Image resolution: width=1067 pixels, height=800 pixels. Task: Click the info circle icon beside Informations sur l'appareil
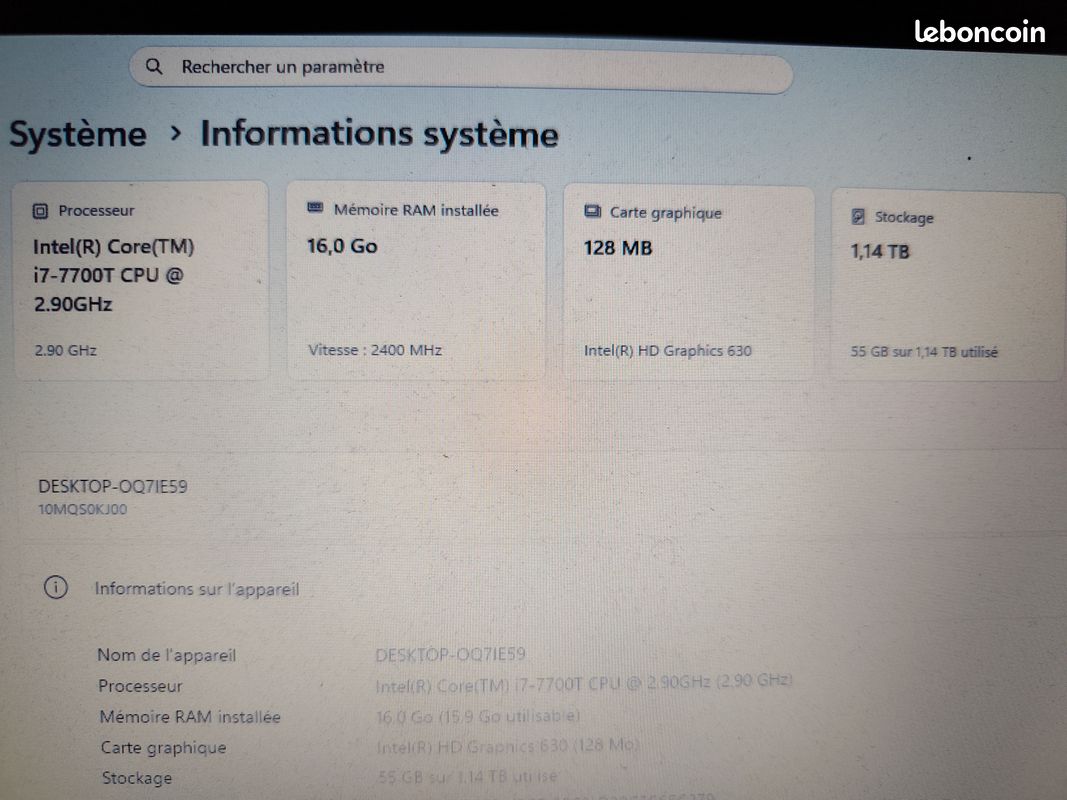pyautogui.click(x=56, y=587)
